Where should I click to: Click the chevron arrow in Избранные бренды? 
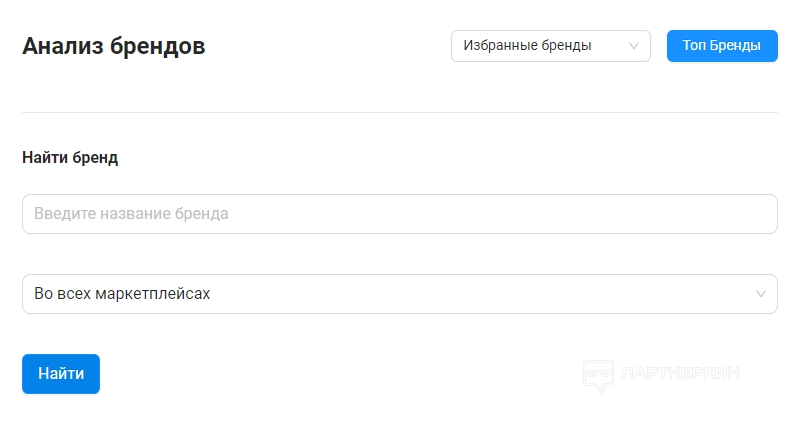633,46
